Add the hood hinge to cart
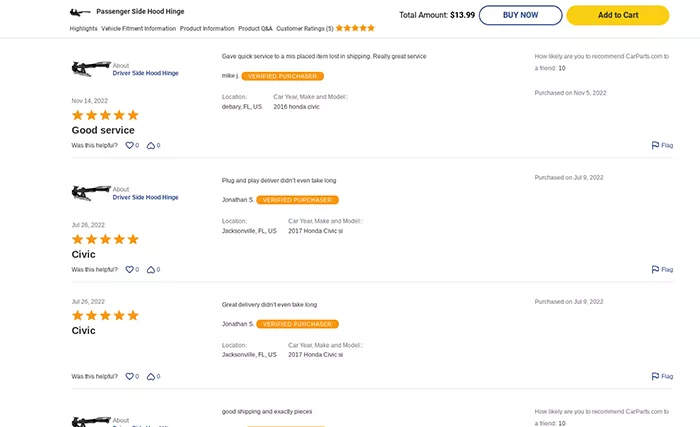This screenshot has height=427, width=700. point(618,15)
